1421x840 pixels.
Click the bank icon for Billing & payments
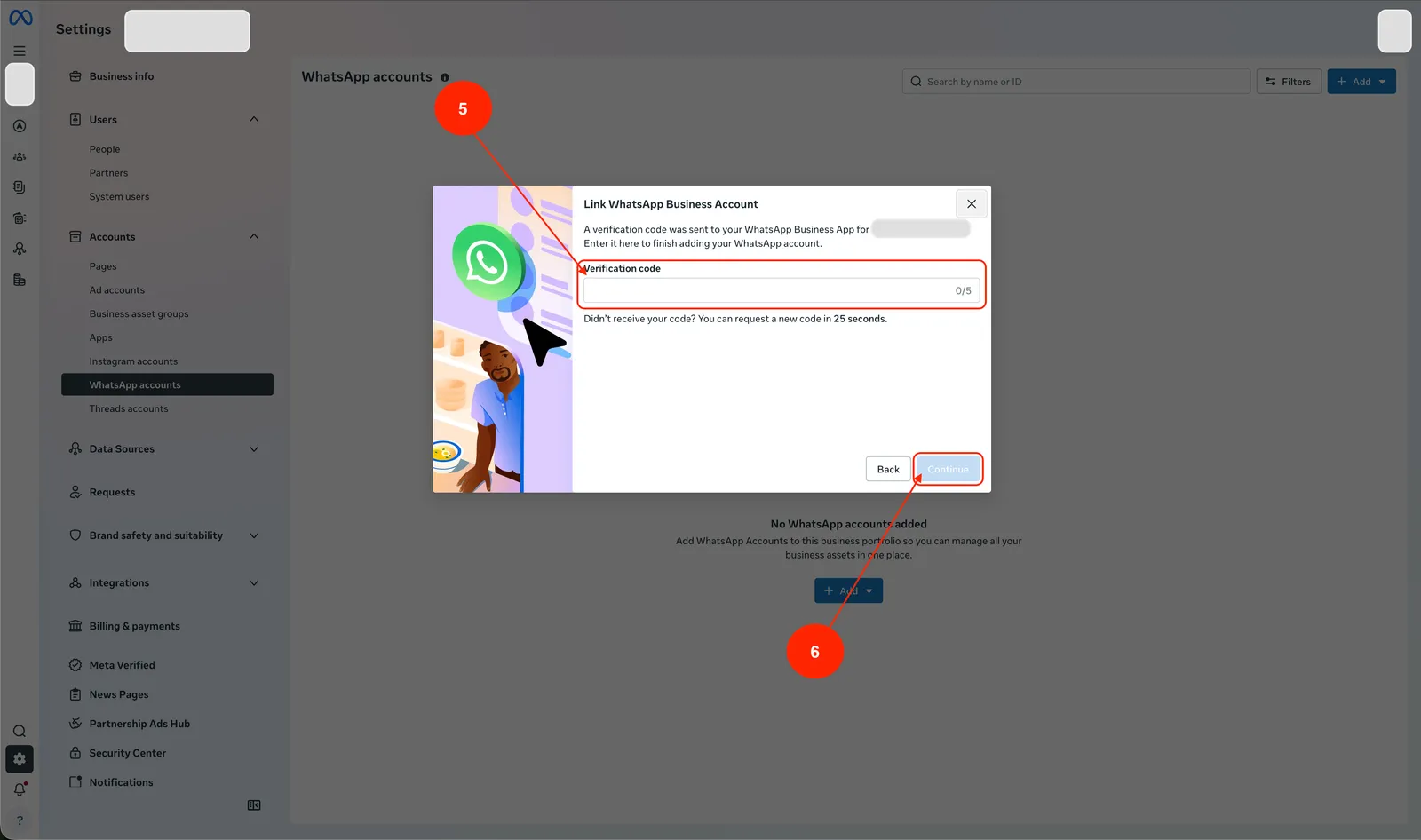point(75,626)
